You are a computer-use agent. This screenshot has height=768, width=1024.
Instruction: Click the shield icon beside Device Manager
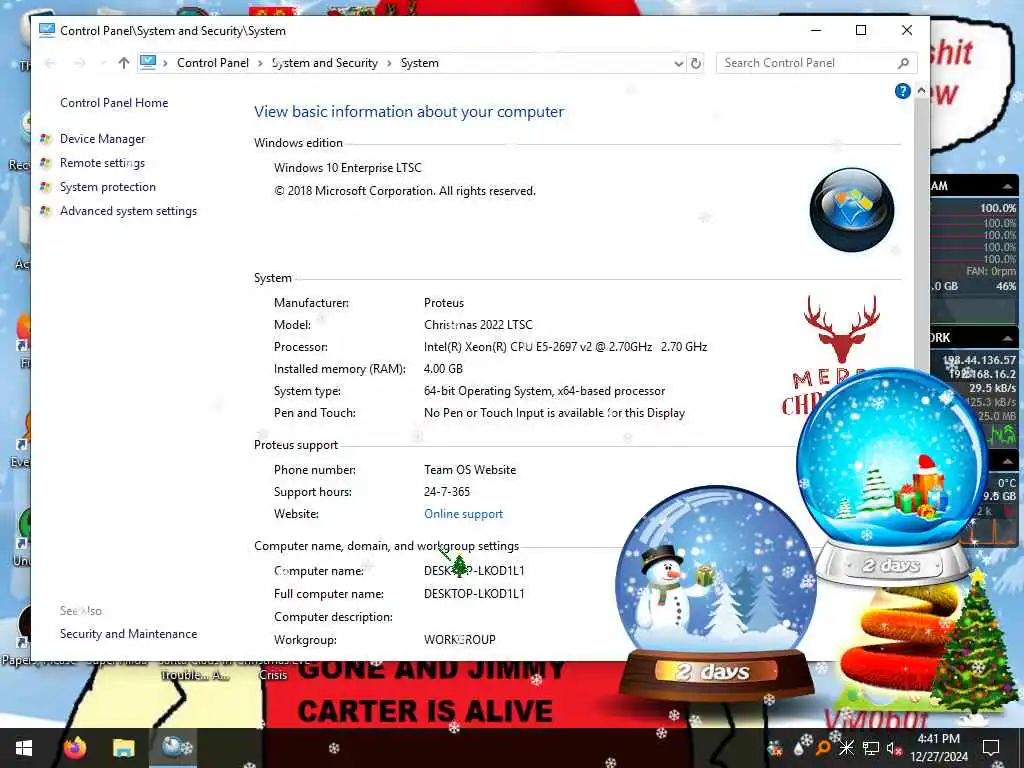(45, 138)
